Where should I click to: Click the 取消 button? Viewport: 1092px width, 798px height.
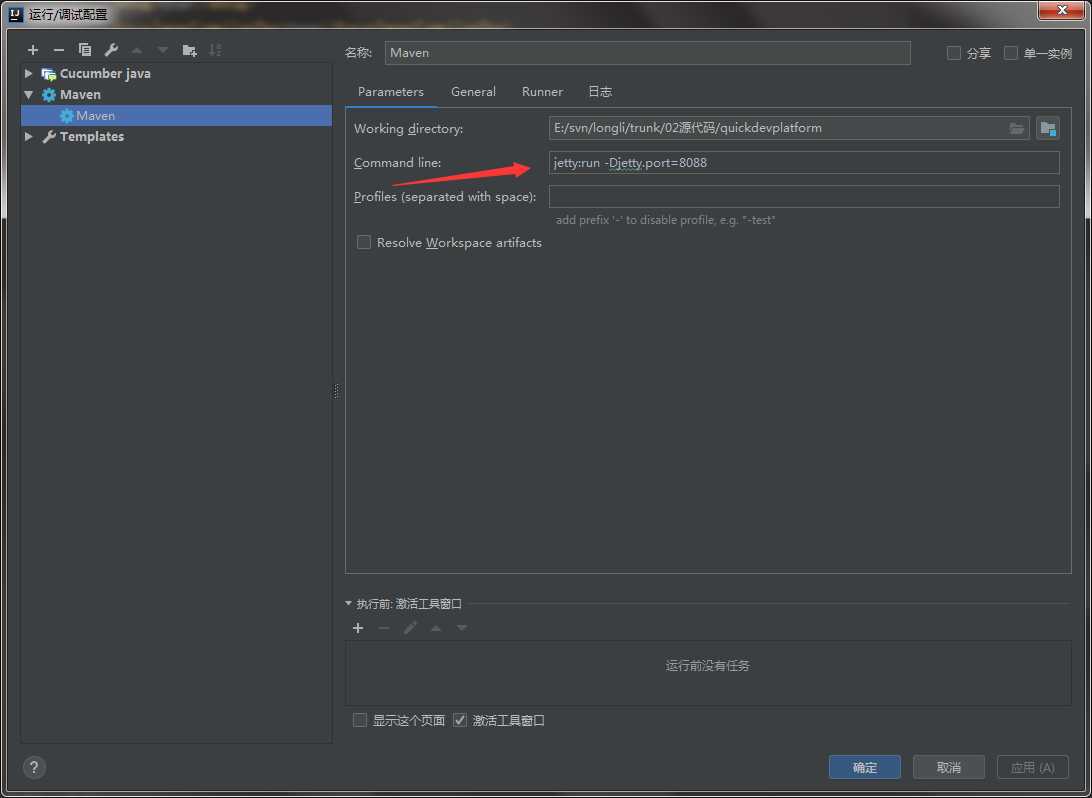949,767
